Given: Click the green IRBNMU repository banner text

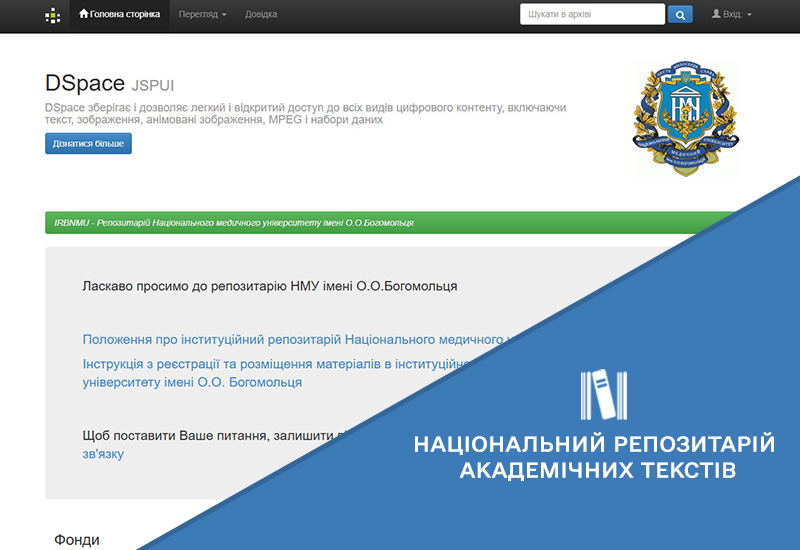Looking at the screenshot, I should pos(234,223).
